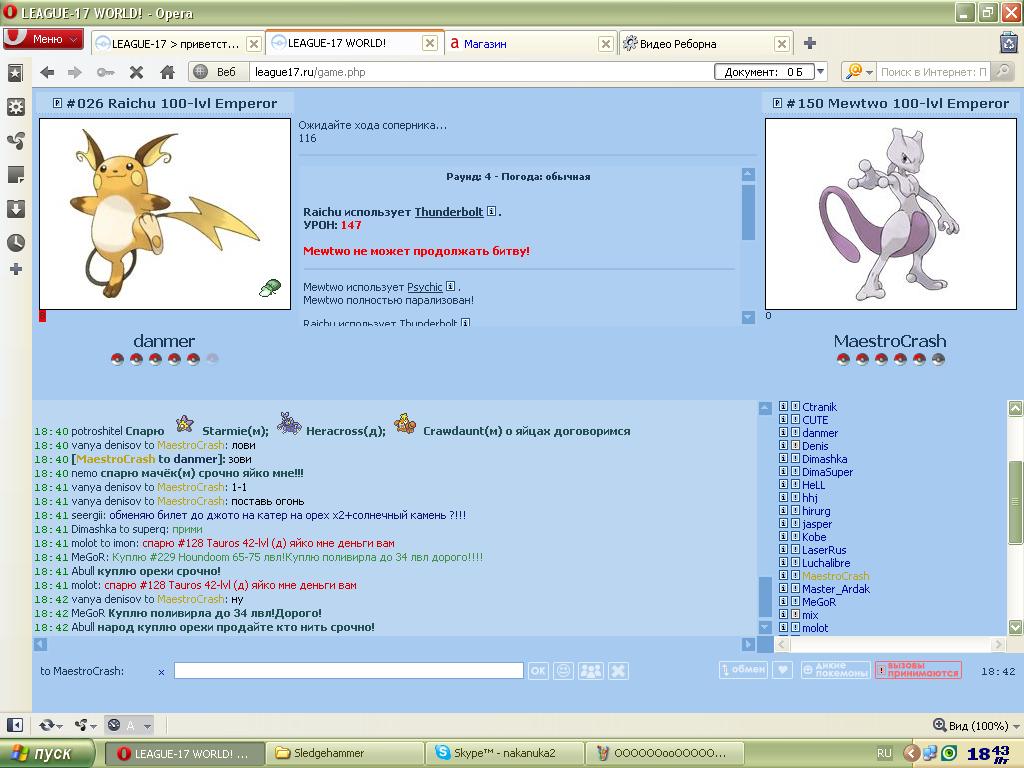
Task: Open the Thunderbolt move link
Action: point(449,212)
